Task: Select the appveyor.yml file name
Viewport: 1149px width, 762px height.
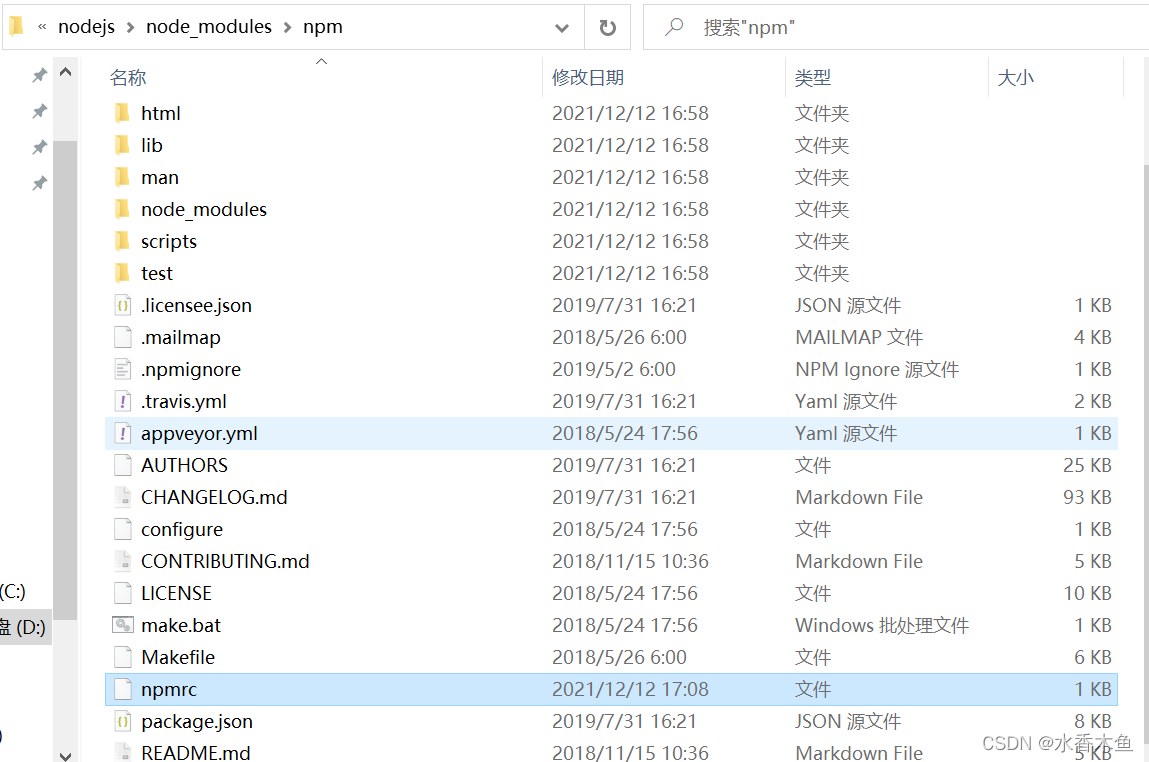Action: pos(199,433)
